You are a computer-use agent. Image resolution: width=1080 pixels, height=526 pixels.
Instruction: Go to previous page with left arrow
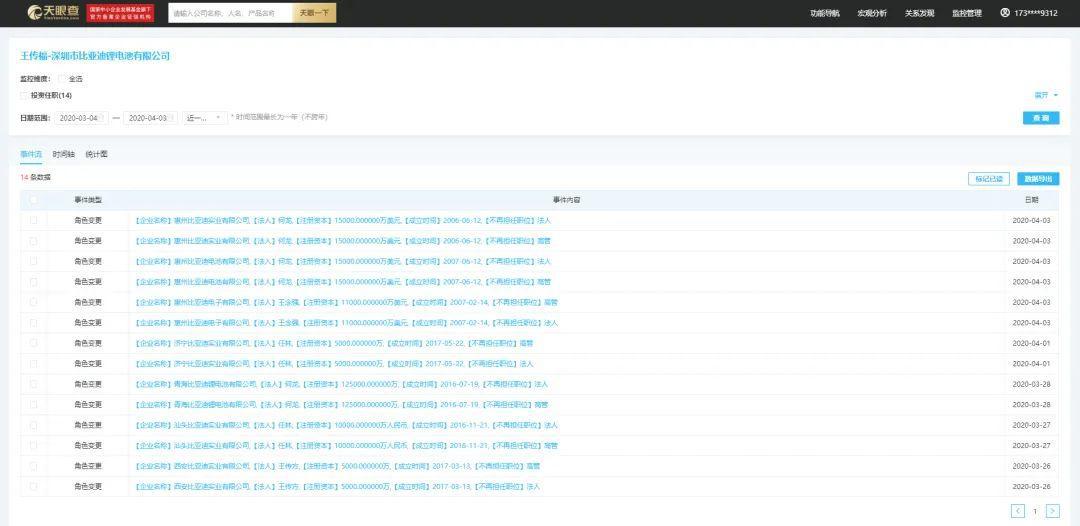point(1017,511)
